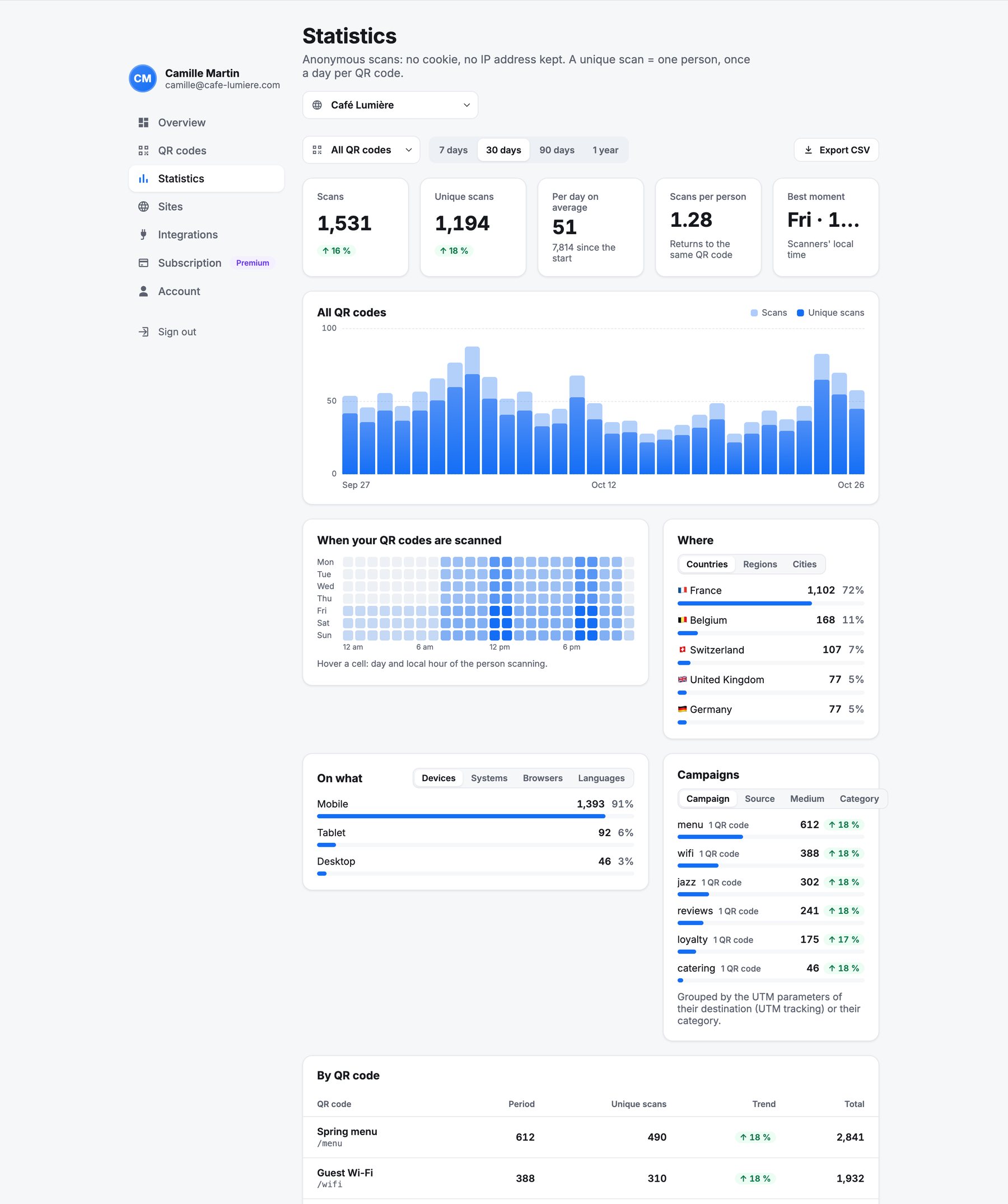
Task: Switch Campaigns to the Medium tab
Action: (808, 799)
